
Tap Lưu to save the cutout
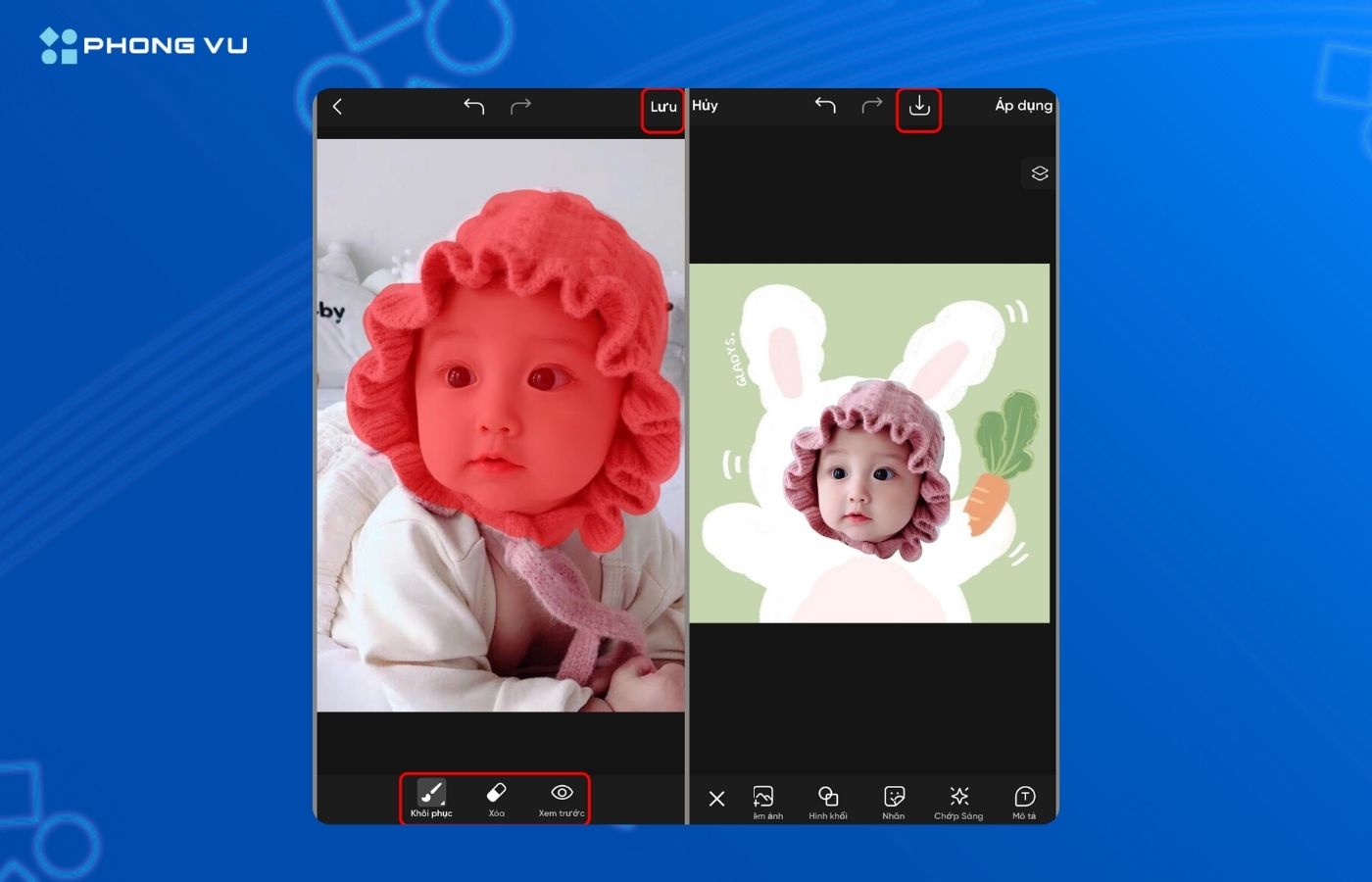tap(663, 107)
